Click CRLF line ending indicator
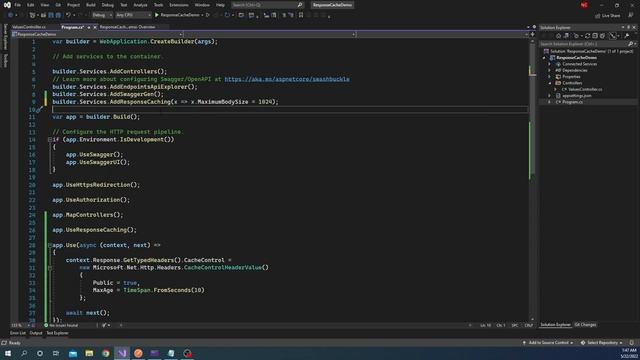This screenshot has width=640, height=360. (529, 325)
